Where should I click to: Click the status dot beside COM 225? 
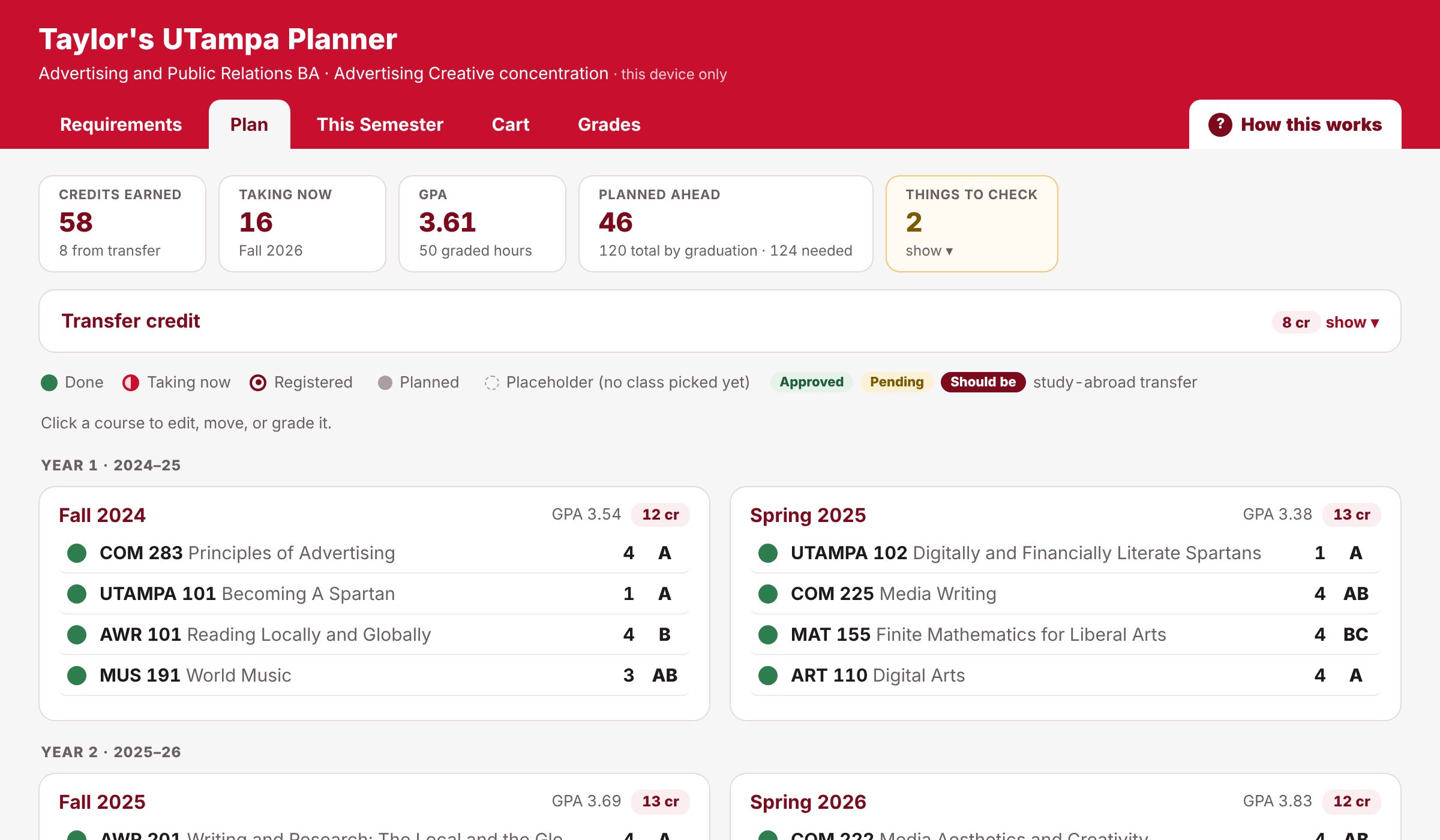coord(768,594)
